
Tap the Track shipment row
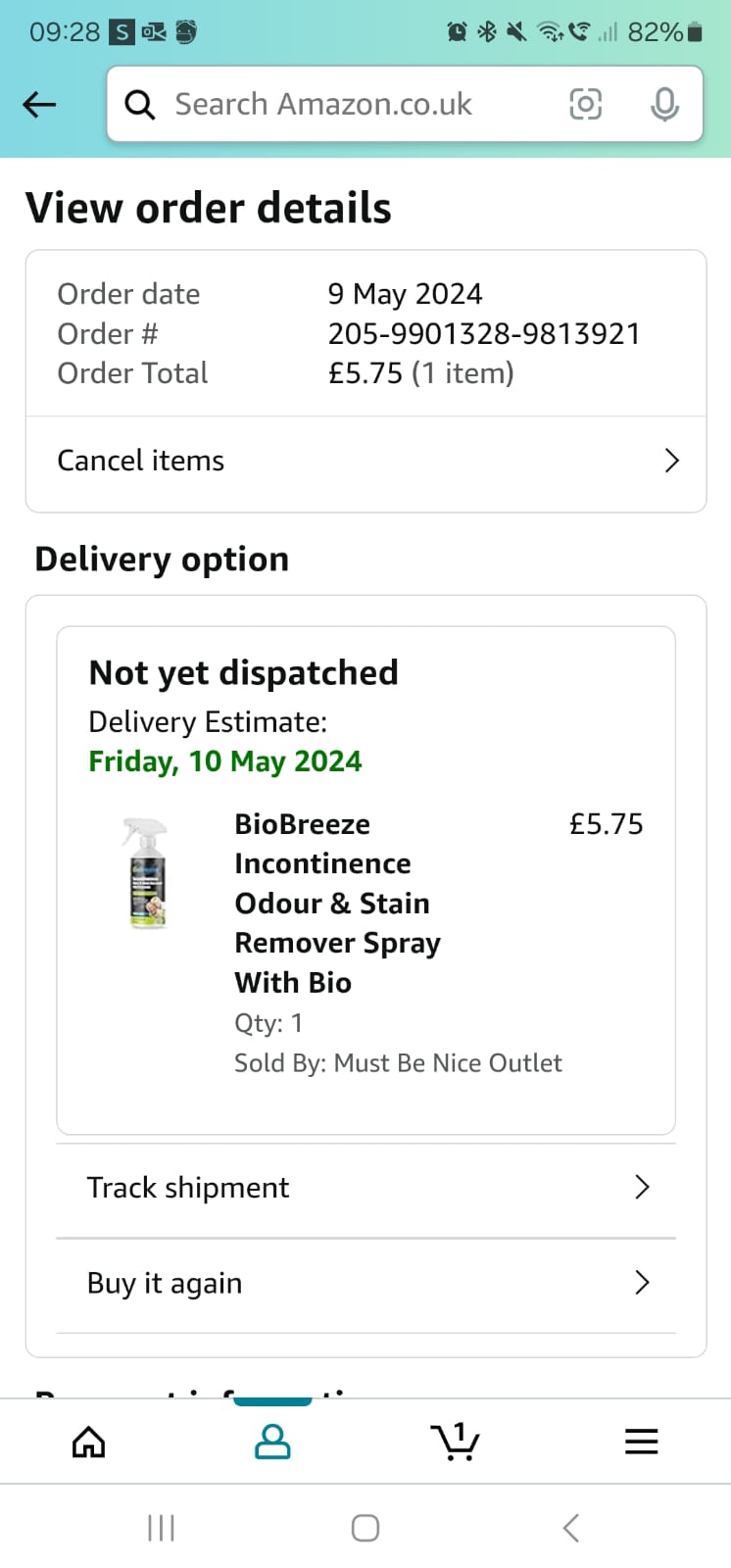[365, 1190]
